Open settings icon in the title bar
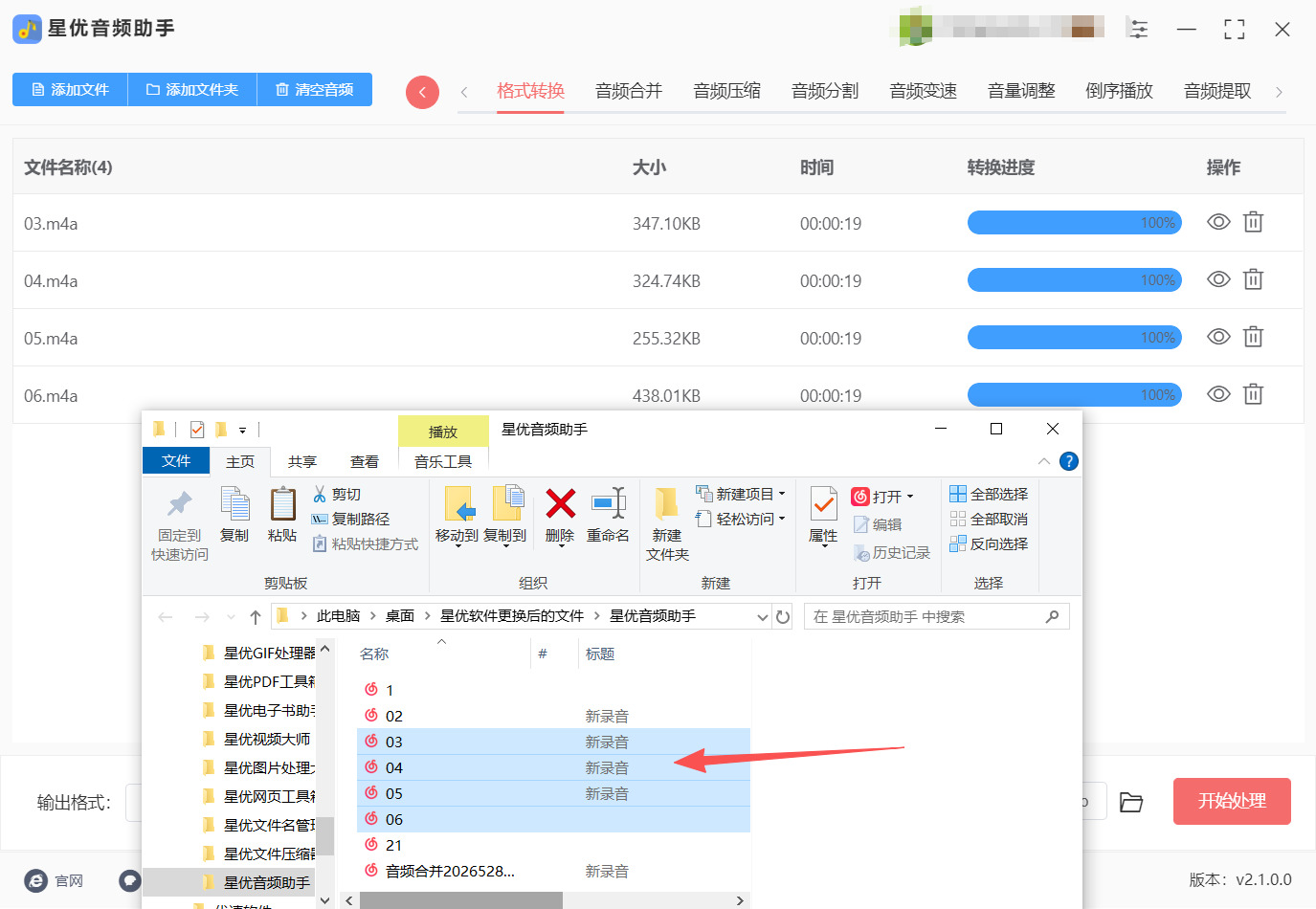The height and width of the screenshot is (909, 1316). pyautogui.click(x=1138, y=29)
